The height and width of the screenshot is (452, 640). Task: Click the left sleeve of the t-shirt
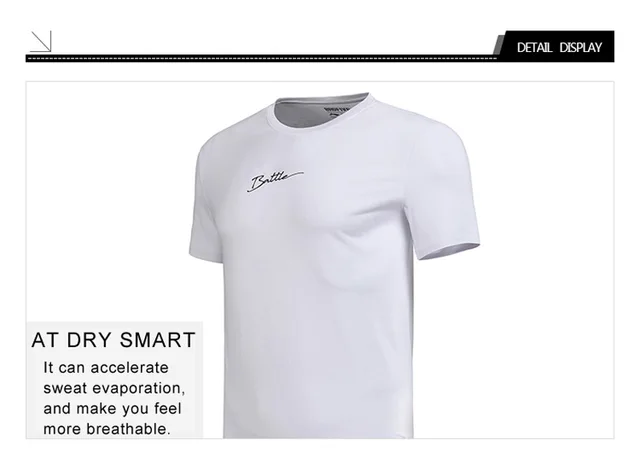[207, 204]
